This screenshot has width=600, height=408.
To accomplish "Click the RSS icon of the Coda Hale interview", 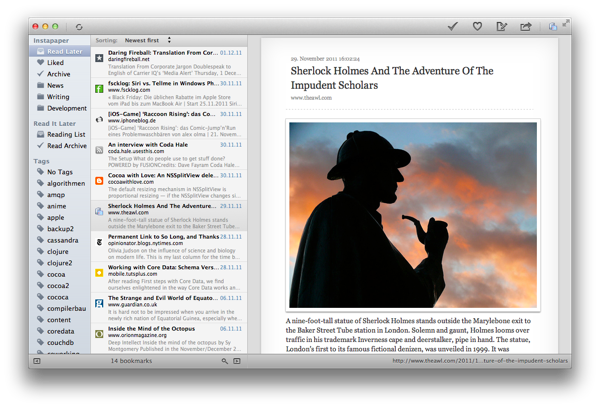I will [x=99, y=150].
